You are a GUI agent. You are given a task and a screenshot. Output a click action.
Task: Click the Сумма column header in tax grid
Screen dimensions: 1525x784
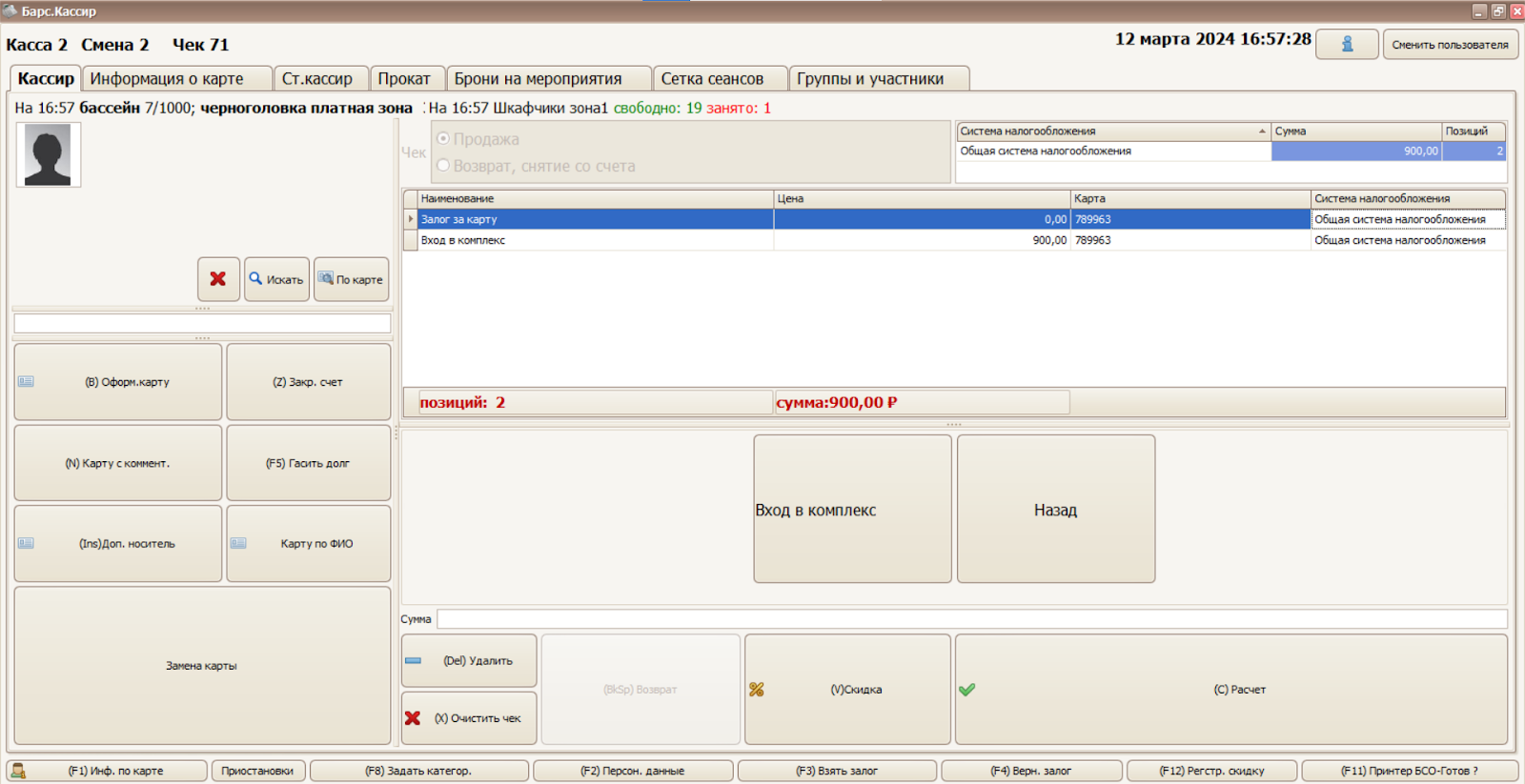tap(1356, 131)
